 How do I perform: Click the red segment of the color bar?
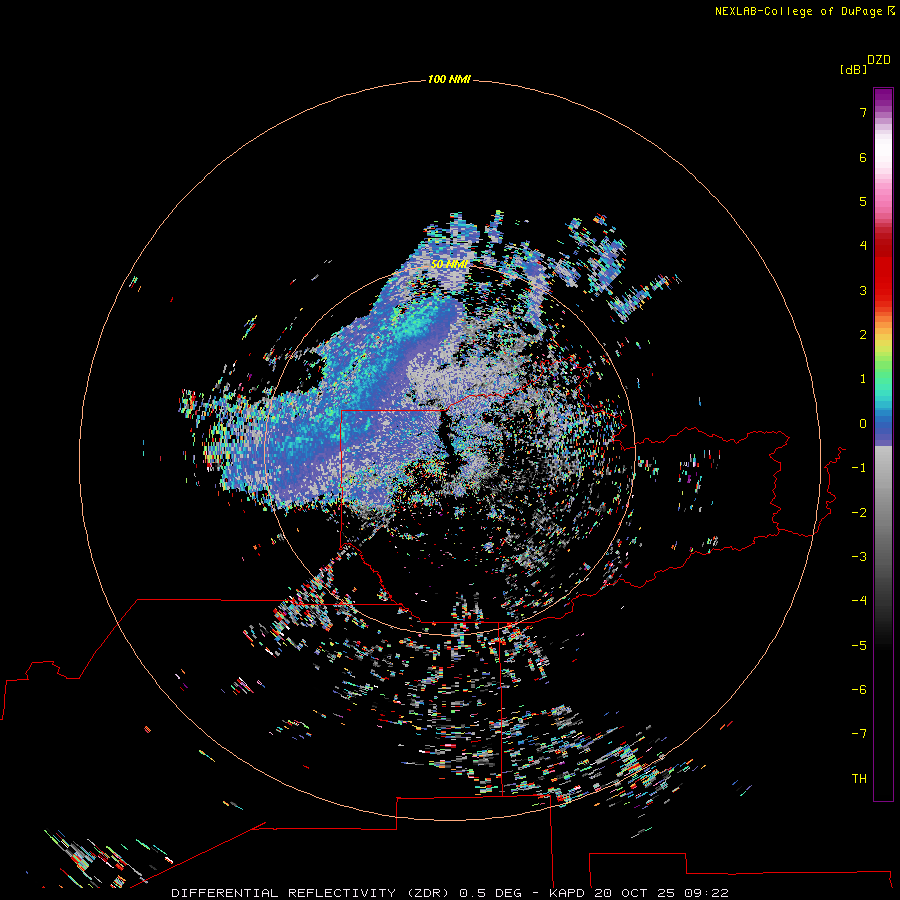(883, 267)
